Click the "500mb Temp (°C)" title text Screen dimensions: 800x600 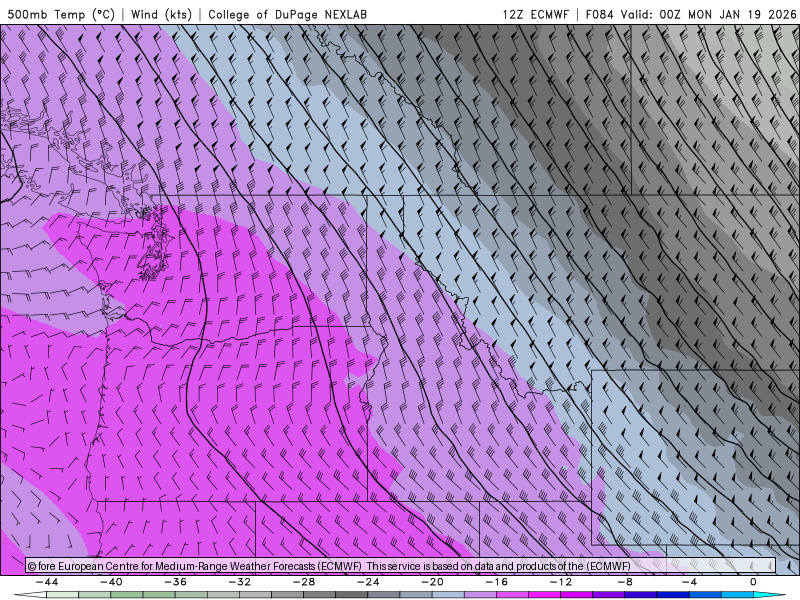(61, 14)
